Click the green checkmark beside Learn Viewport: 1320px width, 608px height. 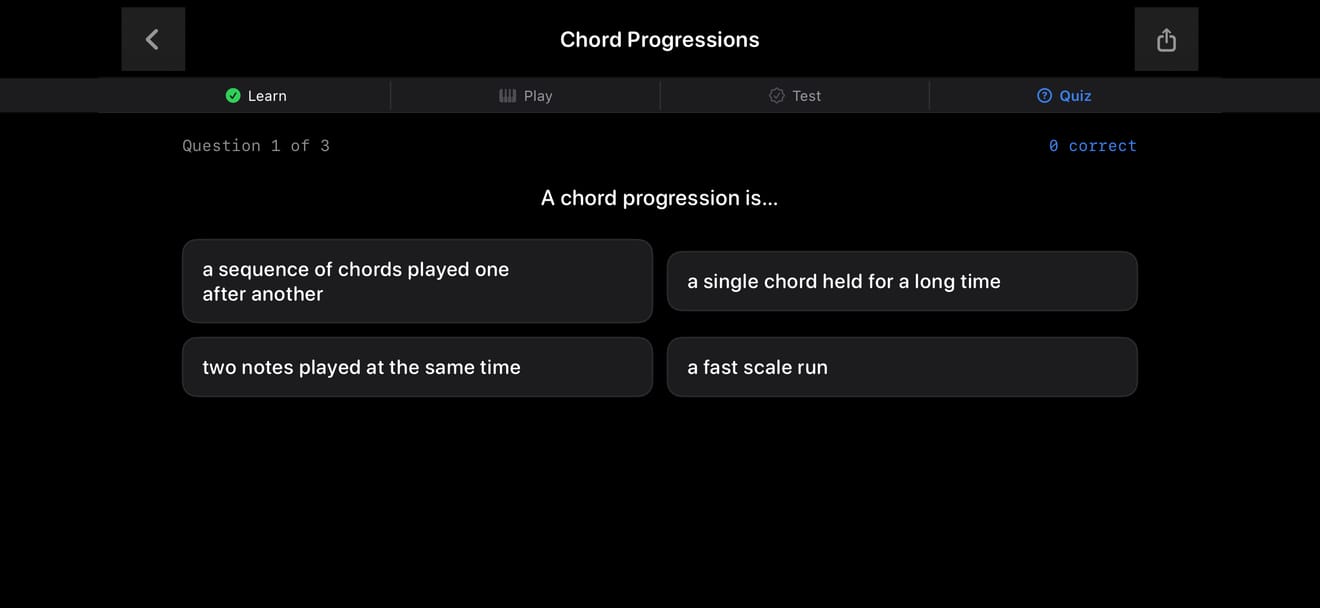[233, 96]
